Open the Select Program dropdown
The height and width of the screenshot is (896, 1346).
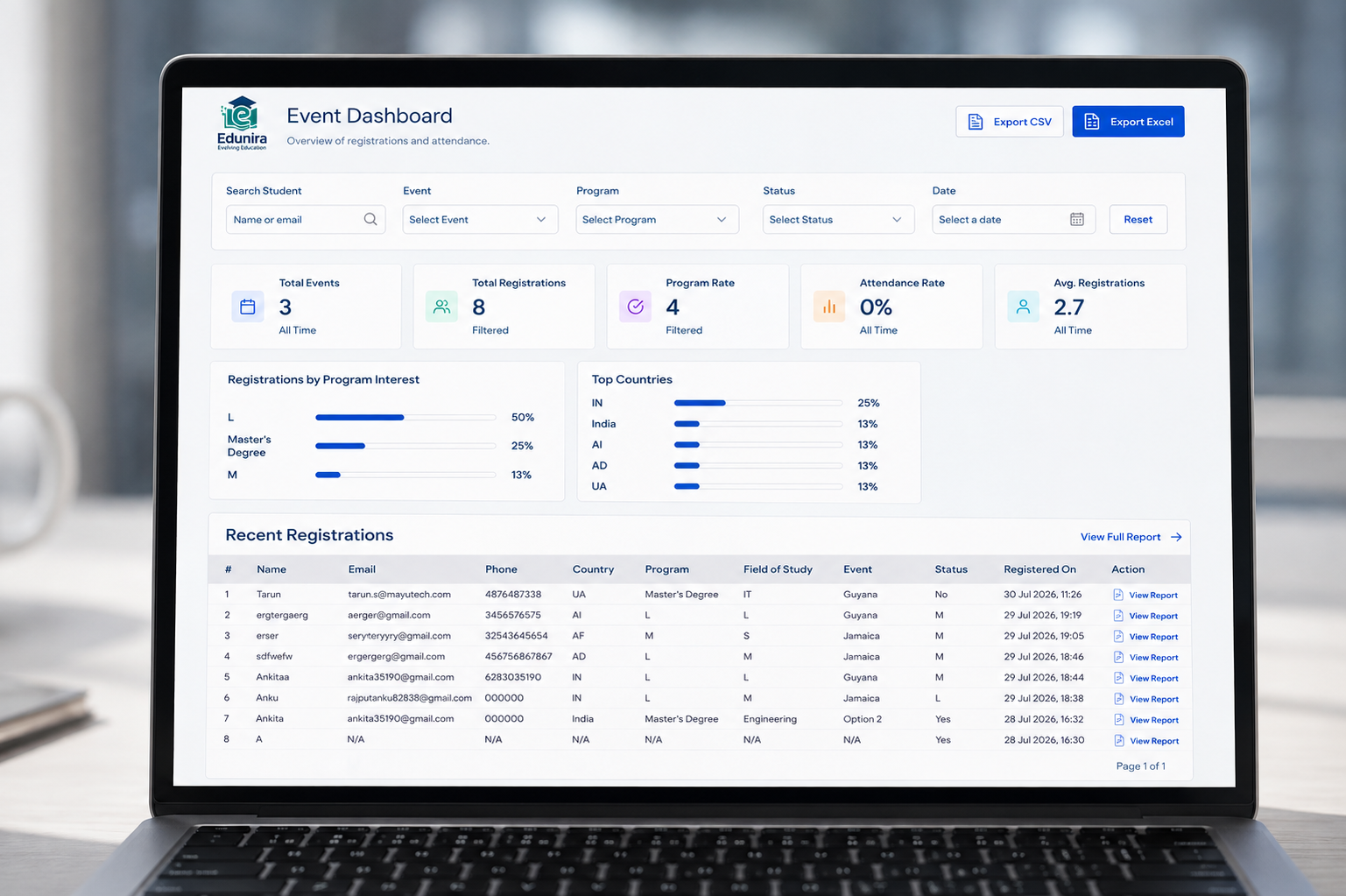click(x=657, y=219)
